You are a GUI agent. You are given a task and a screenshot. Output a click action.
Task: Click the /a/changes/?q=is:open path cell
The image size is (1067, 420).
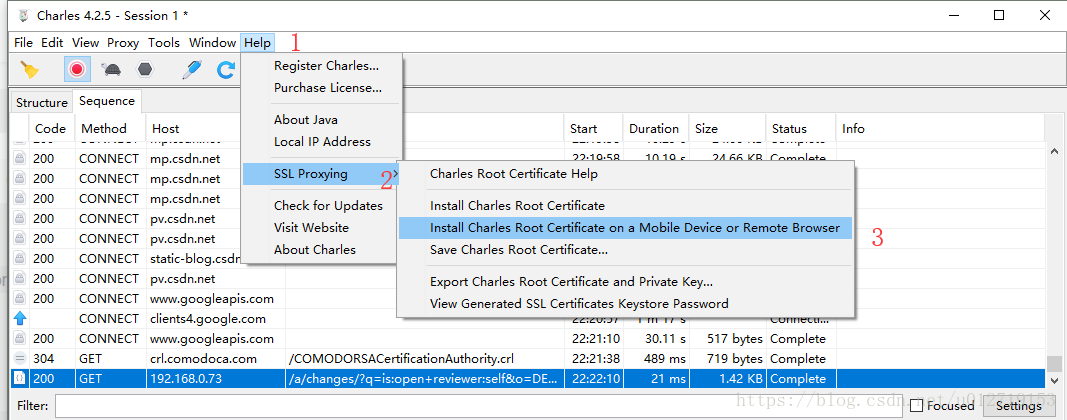click(x=425, y=378)
